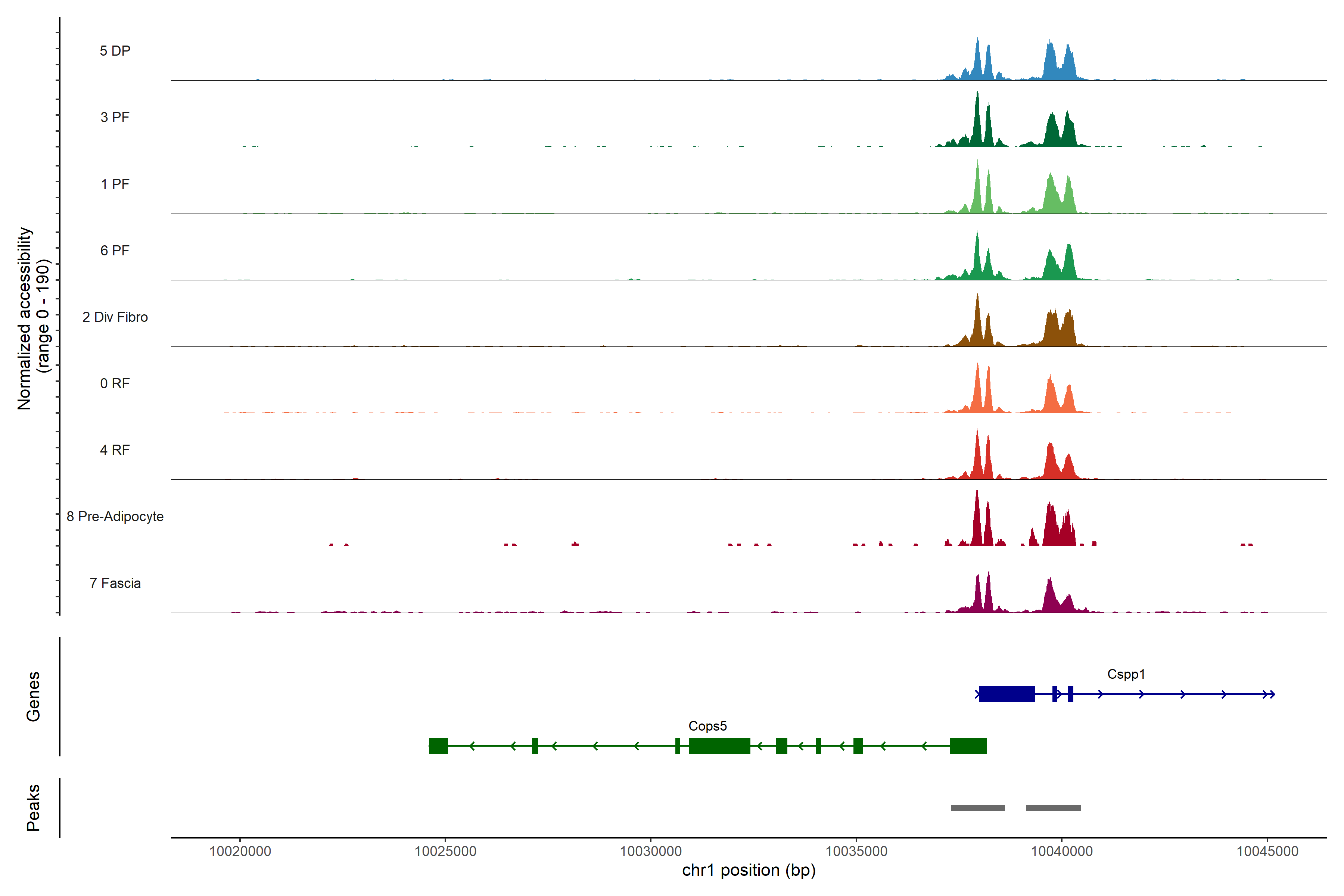The height and width of the screenshot is (896, 1344).
Task: Click the widest green Cops5 exon block
Action: coord(719,746)
